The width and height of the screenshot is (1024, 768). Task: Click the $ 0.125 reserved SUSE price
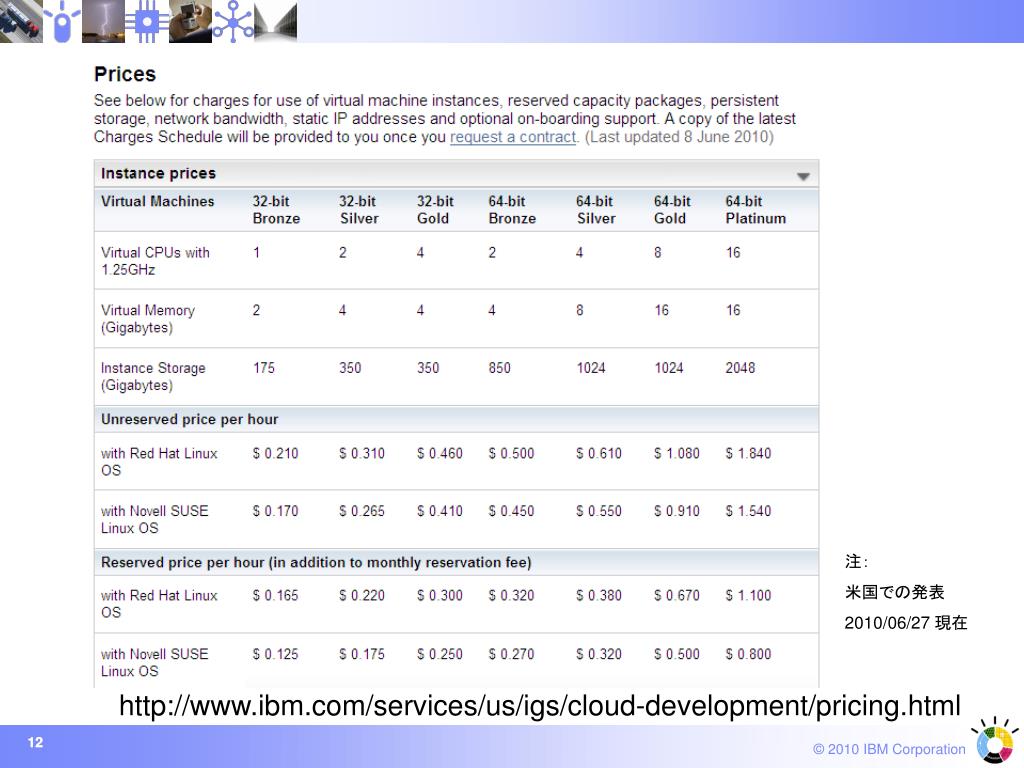point(276,654)
